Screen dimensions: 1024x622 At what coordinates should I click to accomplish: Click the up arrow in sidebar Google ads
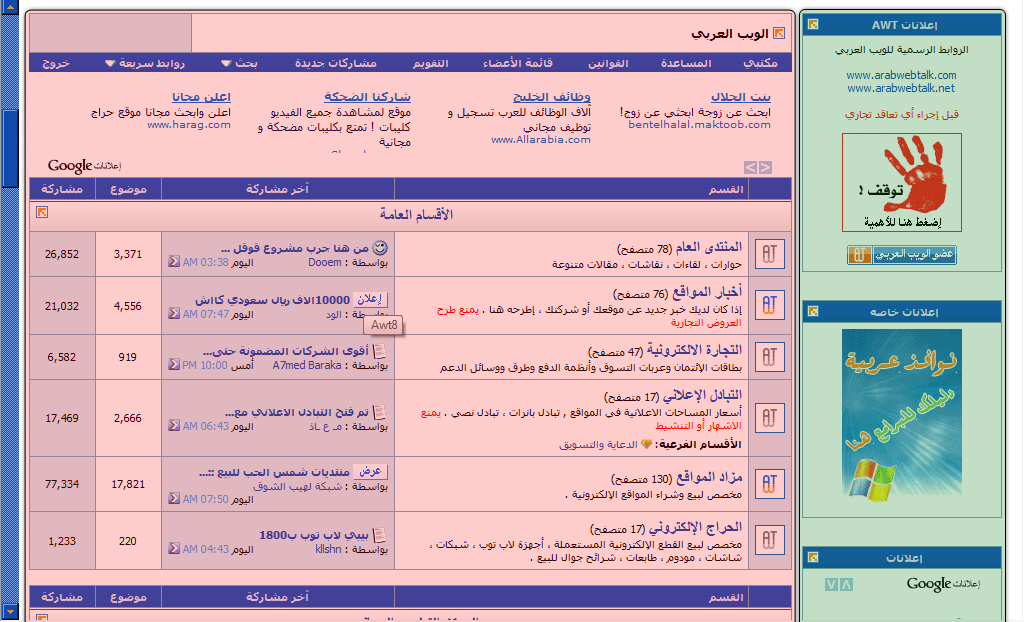click(846, 585)
